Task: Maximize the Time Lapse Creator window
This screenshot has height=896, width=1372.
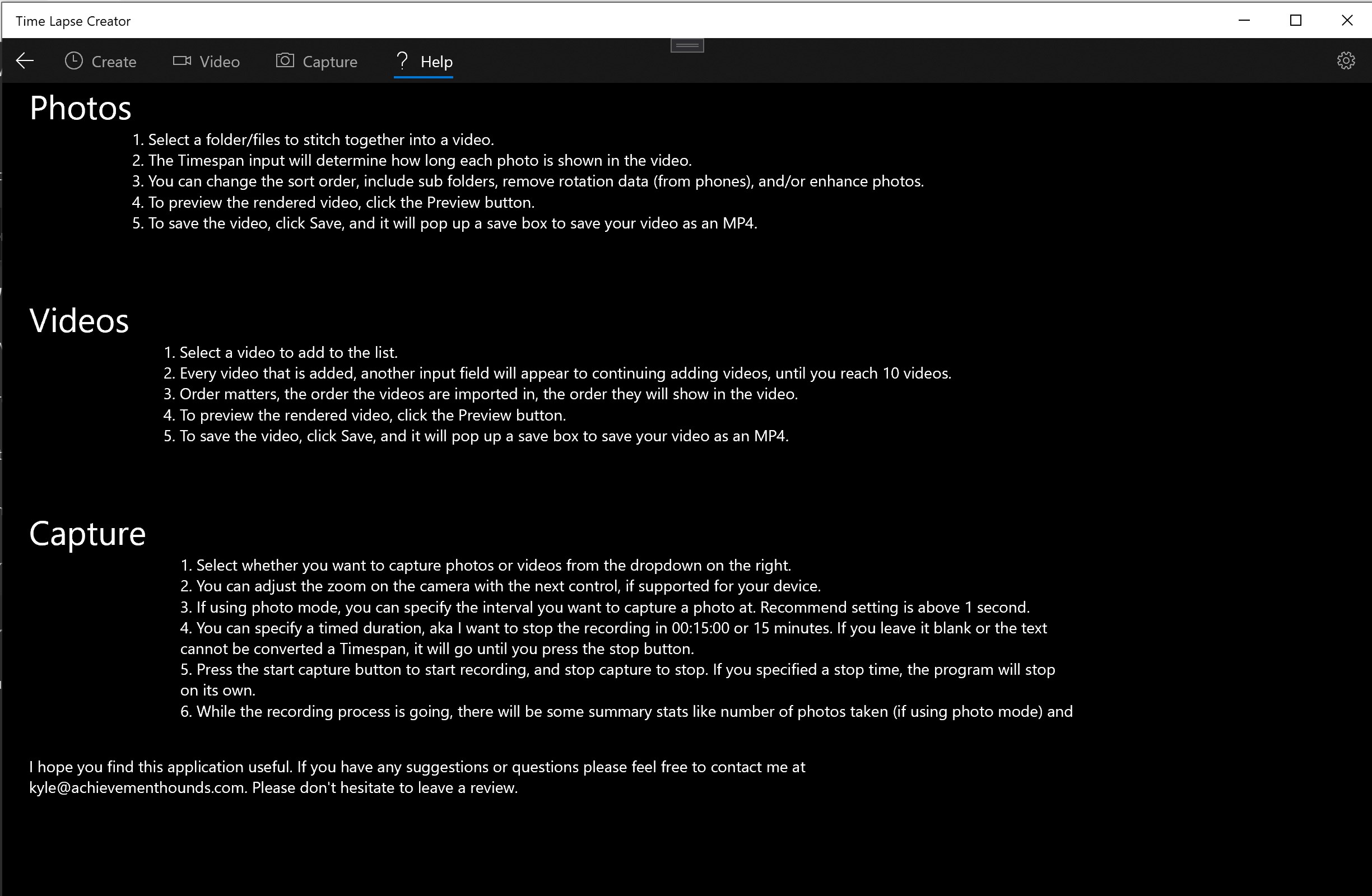Action: click(x=1295, y=21)
